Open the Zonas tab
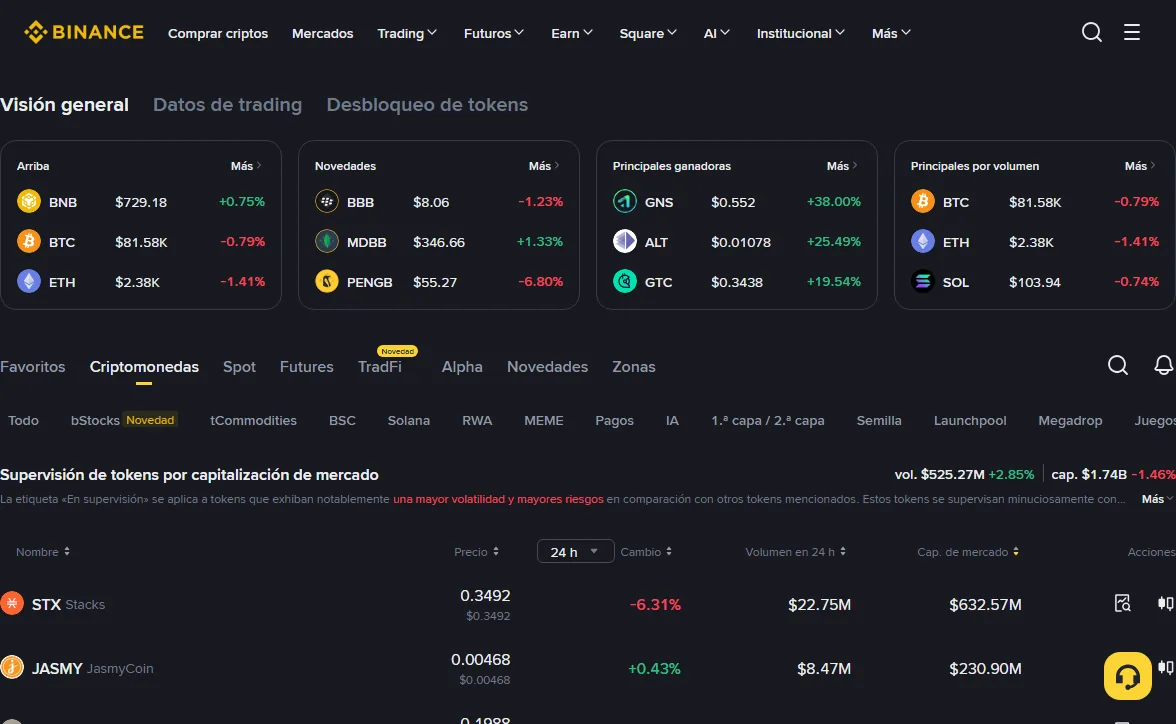The image size is (1176, 724). [633, 366]
